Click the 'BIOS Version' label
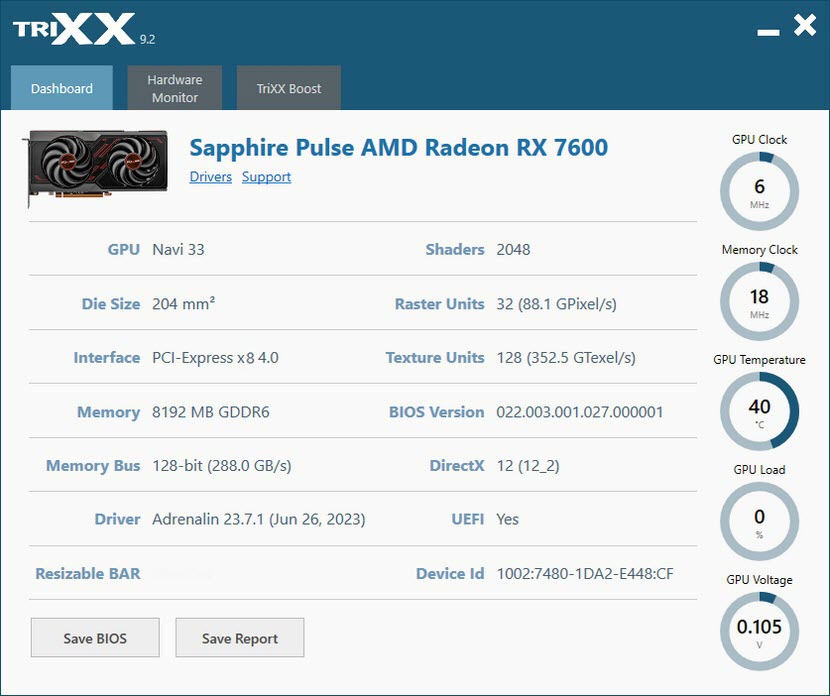Screen dimensions: 830x696 pos(436,412)
